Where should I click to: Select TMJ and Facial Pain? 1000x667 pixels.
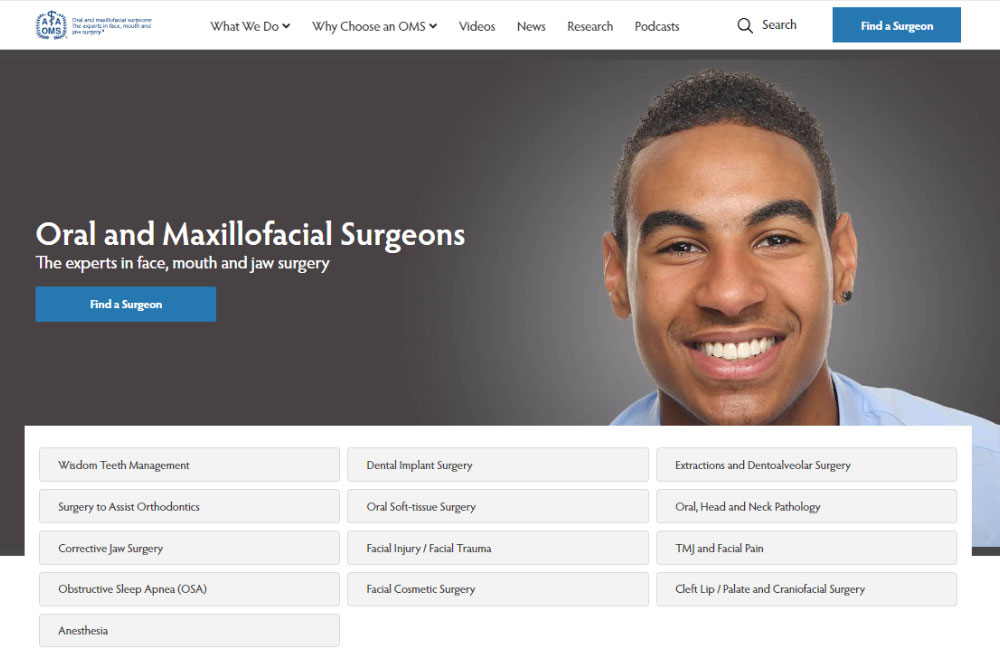pos(806,548)
